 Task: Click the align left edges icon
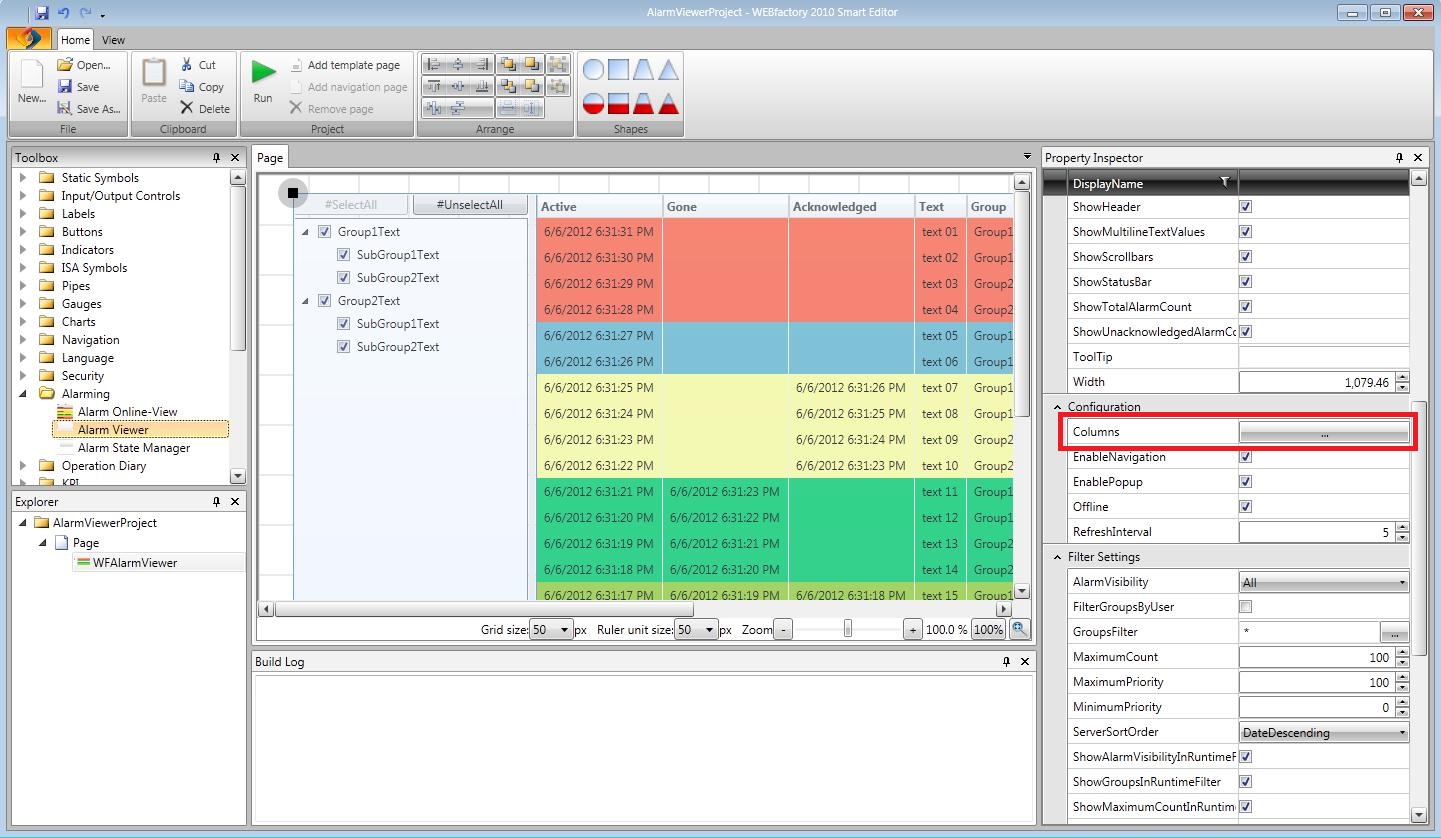434,65
